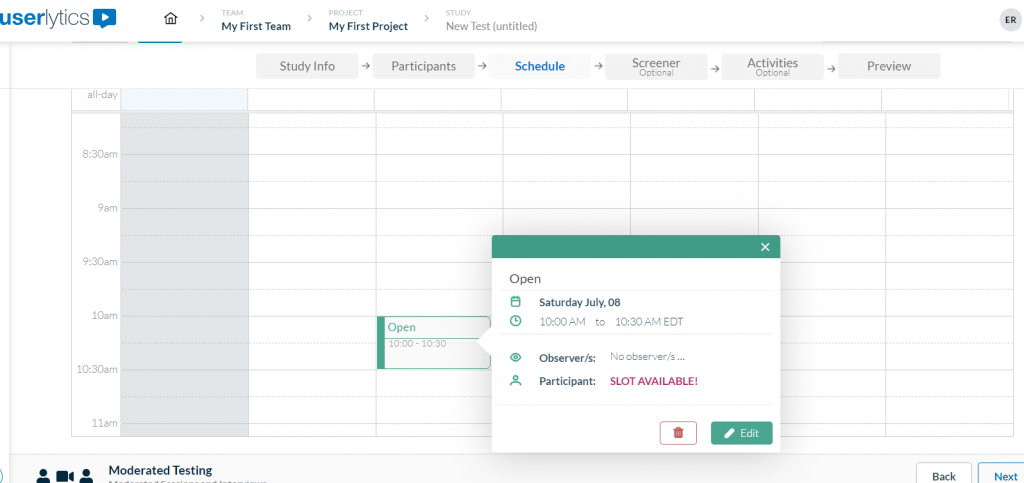Viewport: 1024px width, 483px height.
Task: Click the home icon in breadcrumb
Action: click(x=170, y=19)
